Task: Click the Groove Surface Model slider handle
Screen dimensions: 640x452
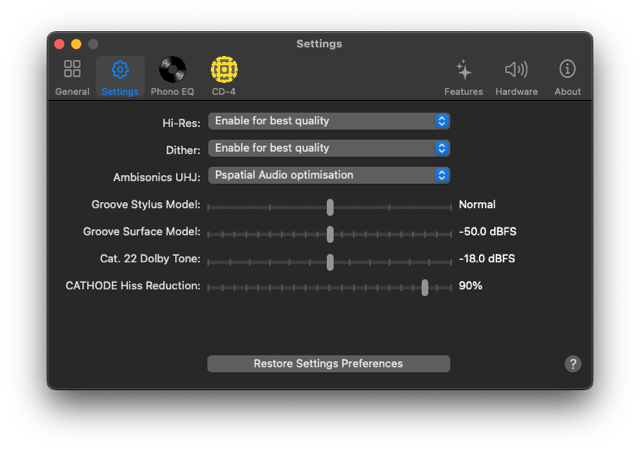Action: [x=330, y=234]
